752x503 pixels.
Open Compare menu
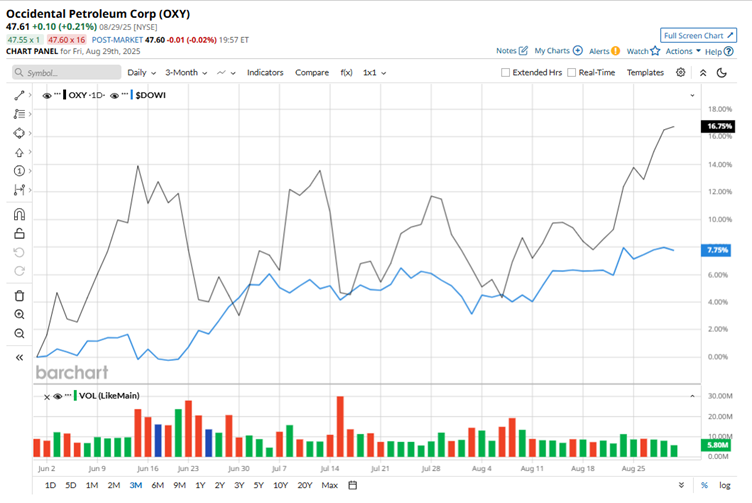312,72
